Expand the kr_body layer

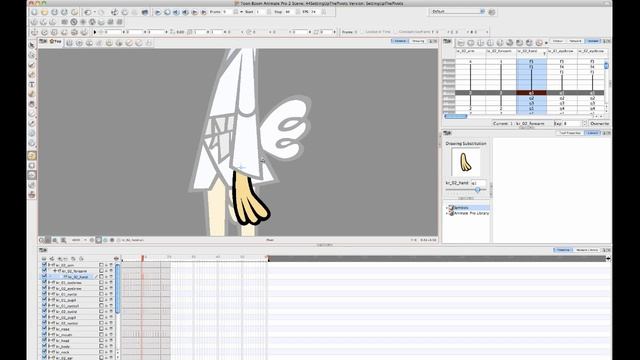click(49, 346)
